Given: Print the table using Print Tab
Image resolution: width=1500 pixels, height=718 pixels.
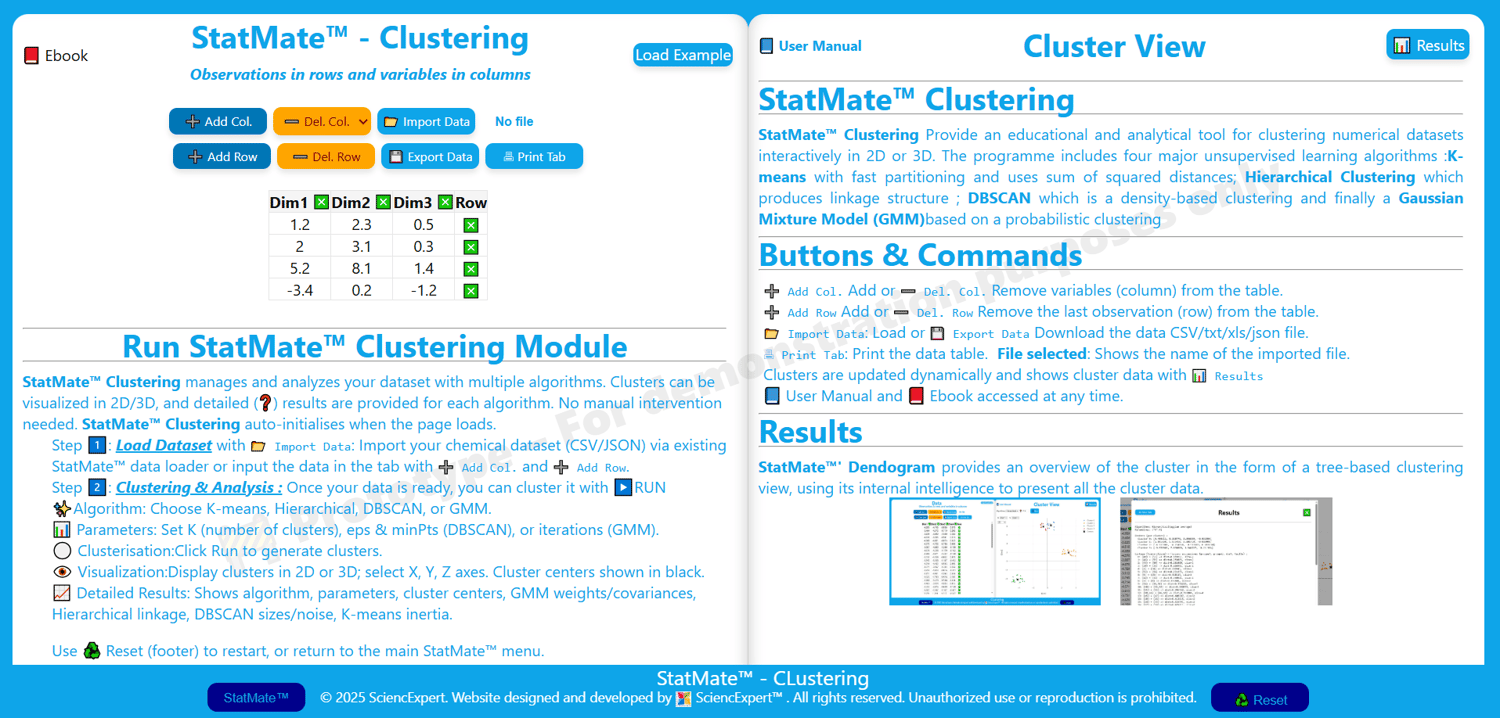Looking at the screenshot, I should pos(534,156).
